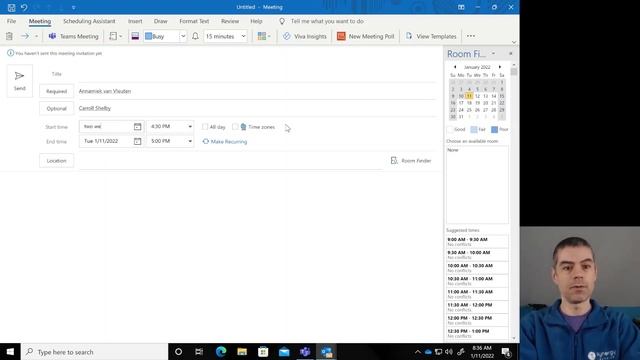Open the Review tab

point(230,21)
